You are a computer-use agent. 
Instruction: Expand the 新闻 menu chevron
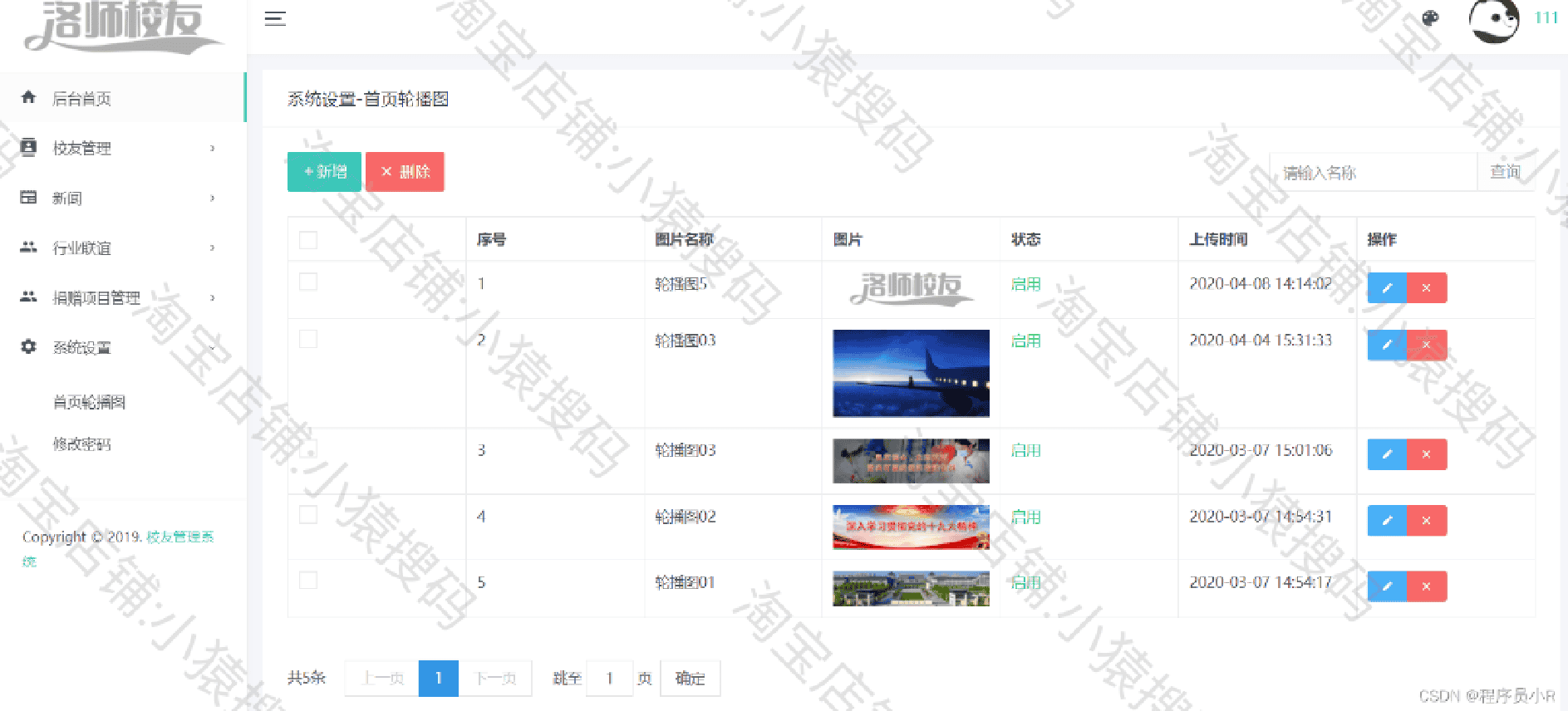213,199
